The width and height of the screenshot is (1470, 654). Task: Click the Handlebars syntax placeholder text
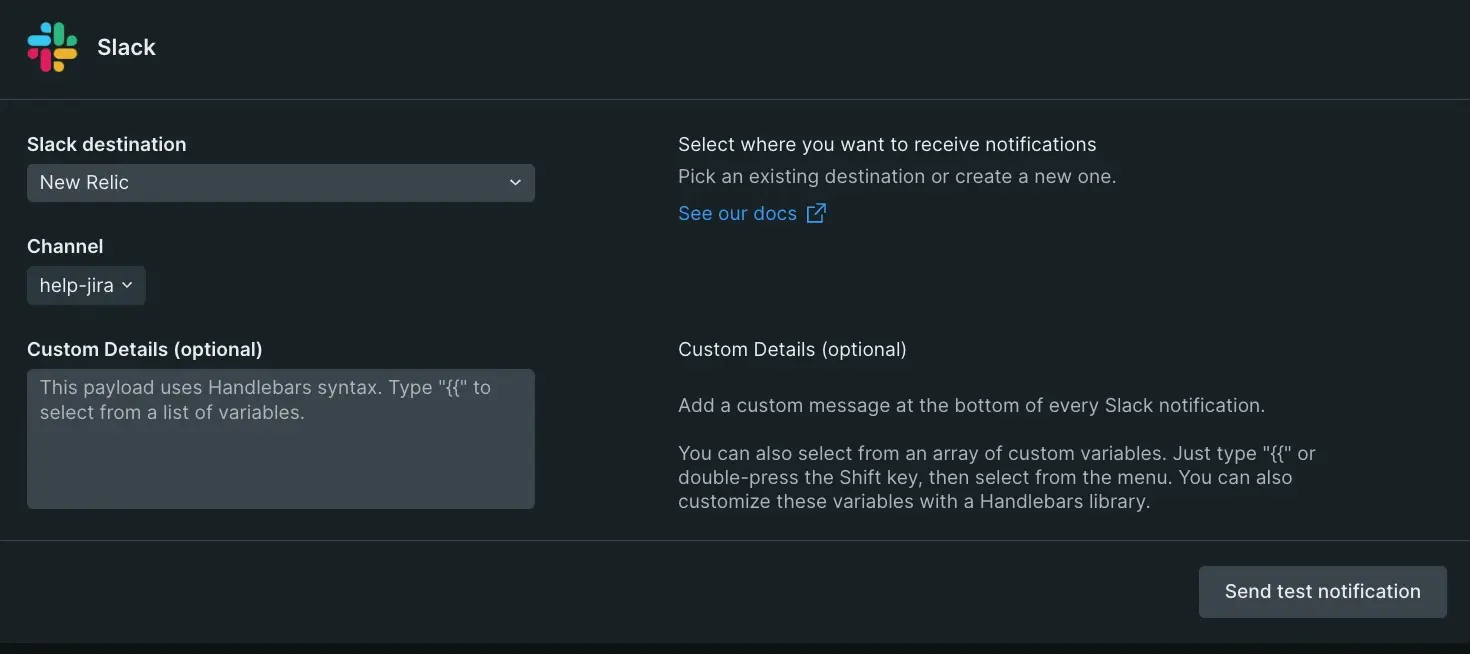tap(265, 399)
